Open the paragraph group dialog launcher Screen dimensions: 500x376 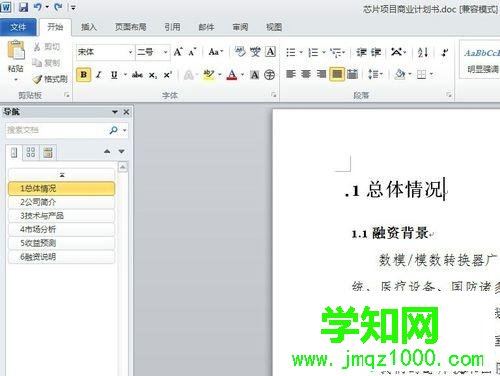point(449,95)
